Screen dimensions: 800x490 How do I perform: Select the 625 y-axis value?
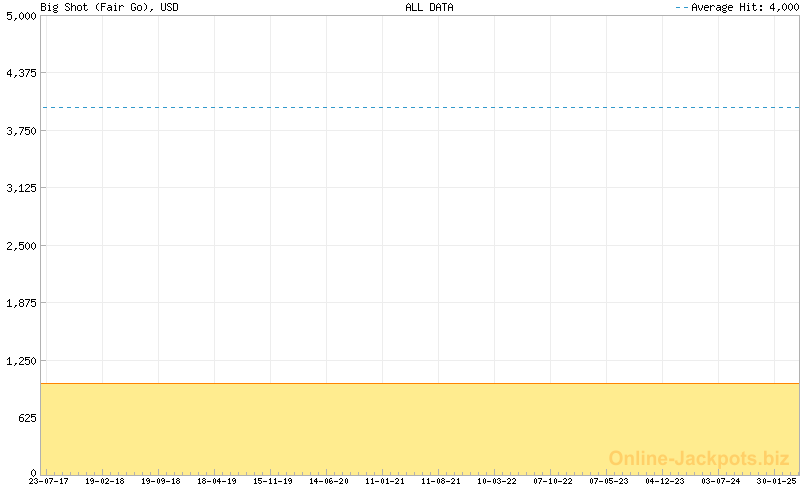[x=25, y=418]
